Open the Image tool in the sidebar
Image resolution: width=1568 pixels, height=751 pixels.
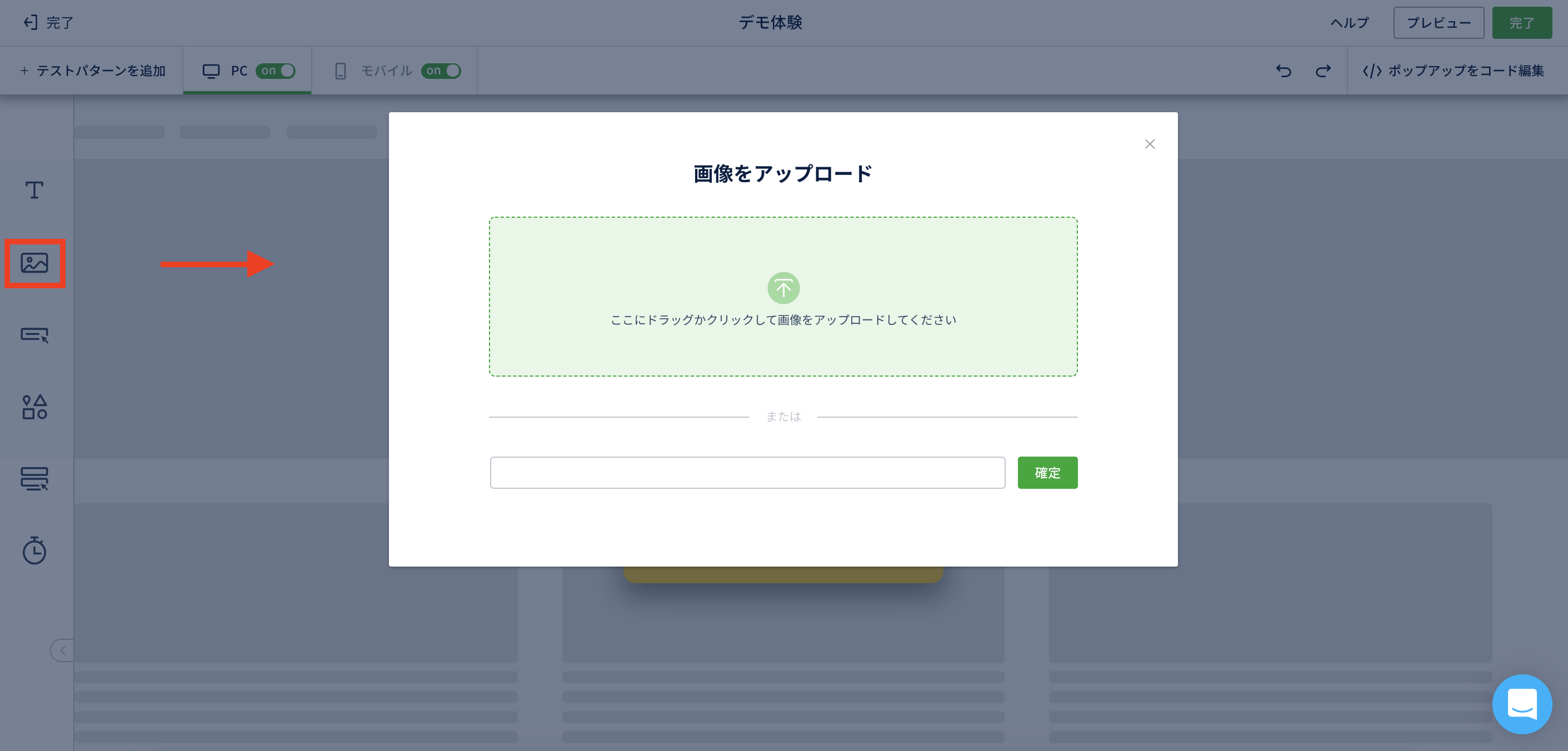pyautogui.click(x=34, y=263)
